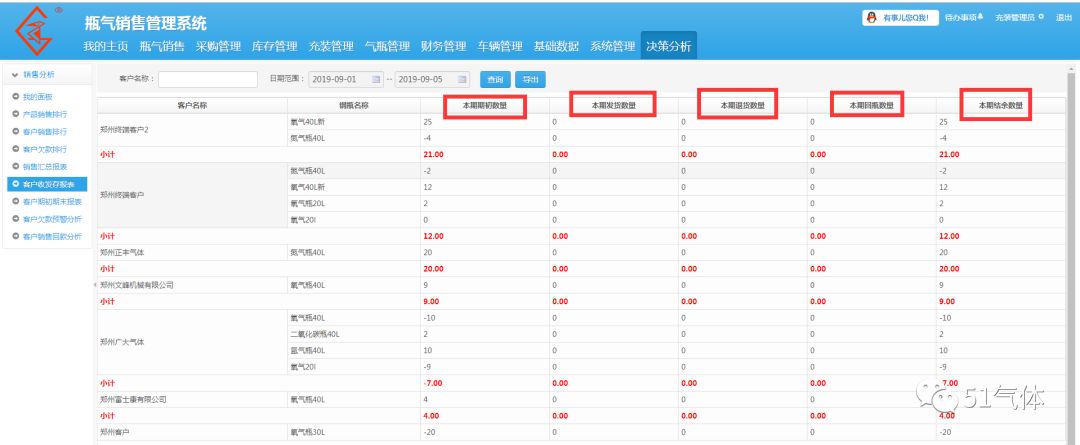This screenshot has width=1080, height=445.
Task: Open the 基础数据 menu
Action: (557, 47)
